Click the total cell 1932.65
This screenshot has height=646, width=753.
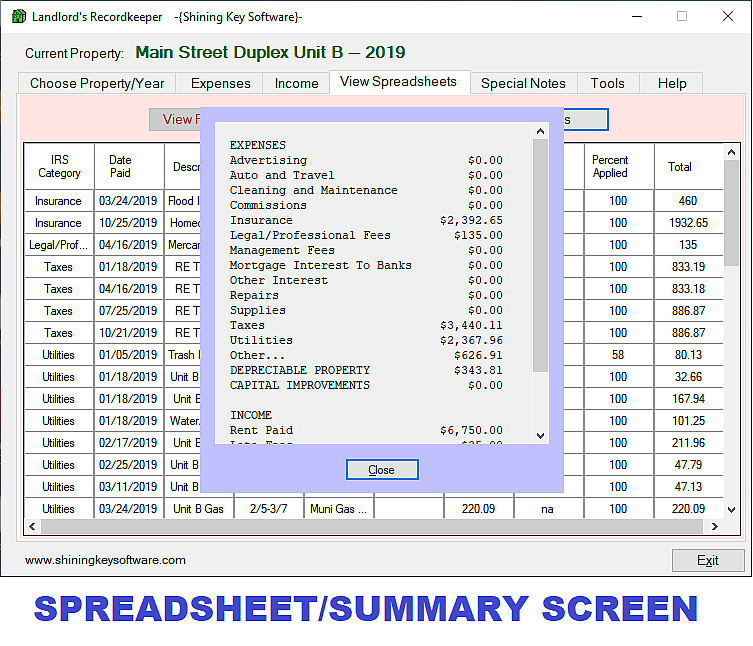click(688, 223)
